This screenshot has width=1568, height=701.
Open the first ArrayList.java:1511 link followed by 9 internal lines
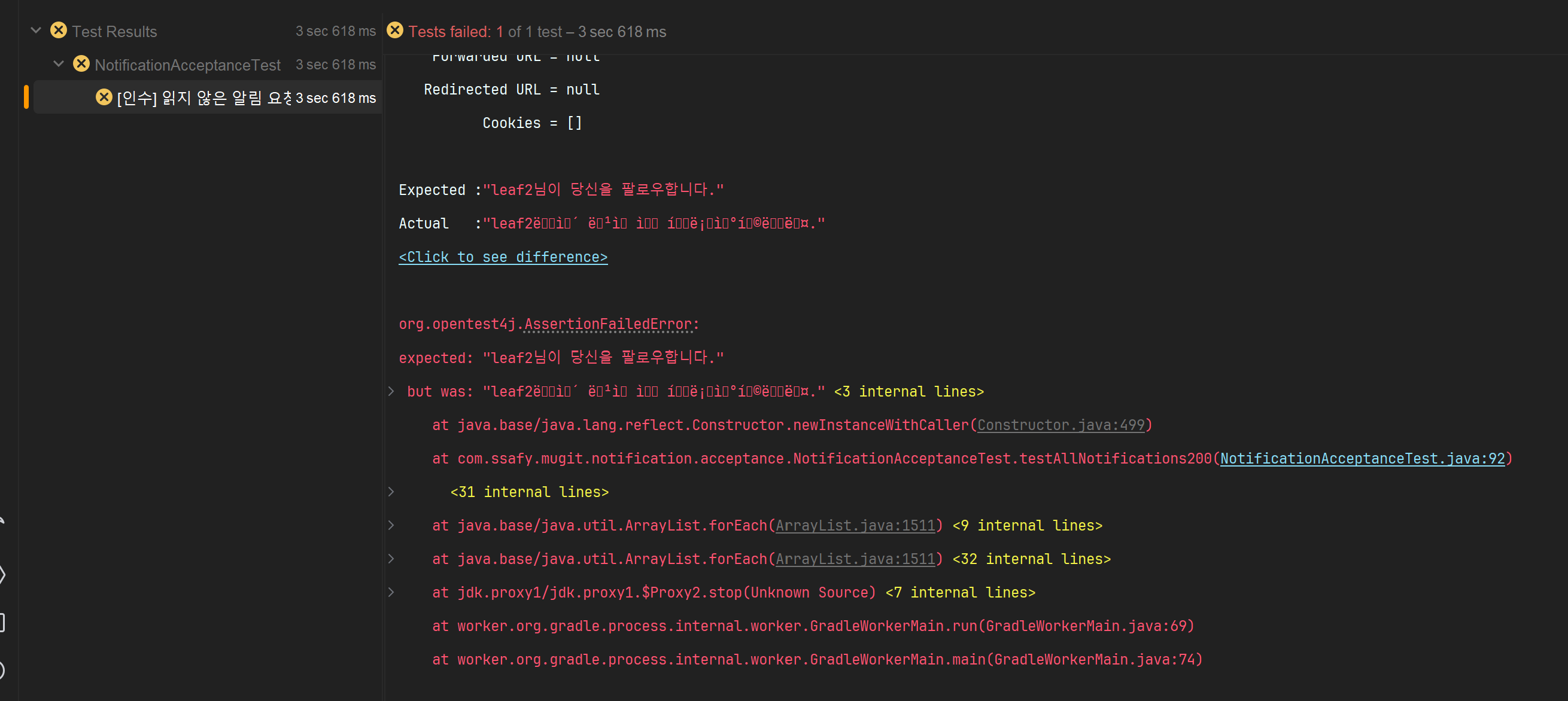click(x=855, y=525)
